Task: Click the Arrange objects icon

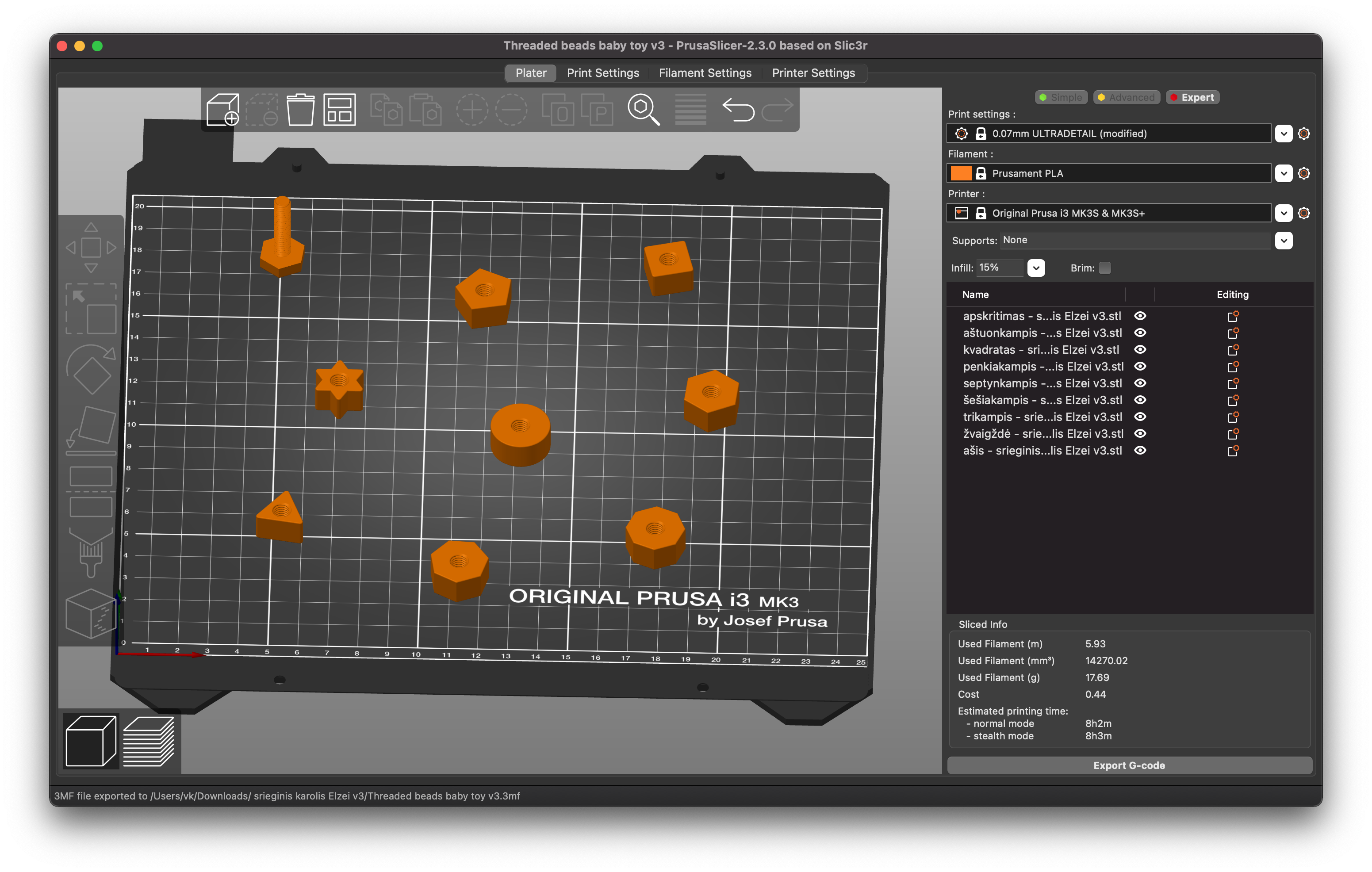Action: point(340,109)
